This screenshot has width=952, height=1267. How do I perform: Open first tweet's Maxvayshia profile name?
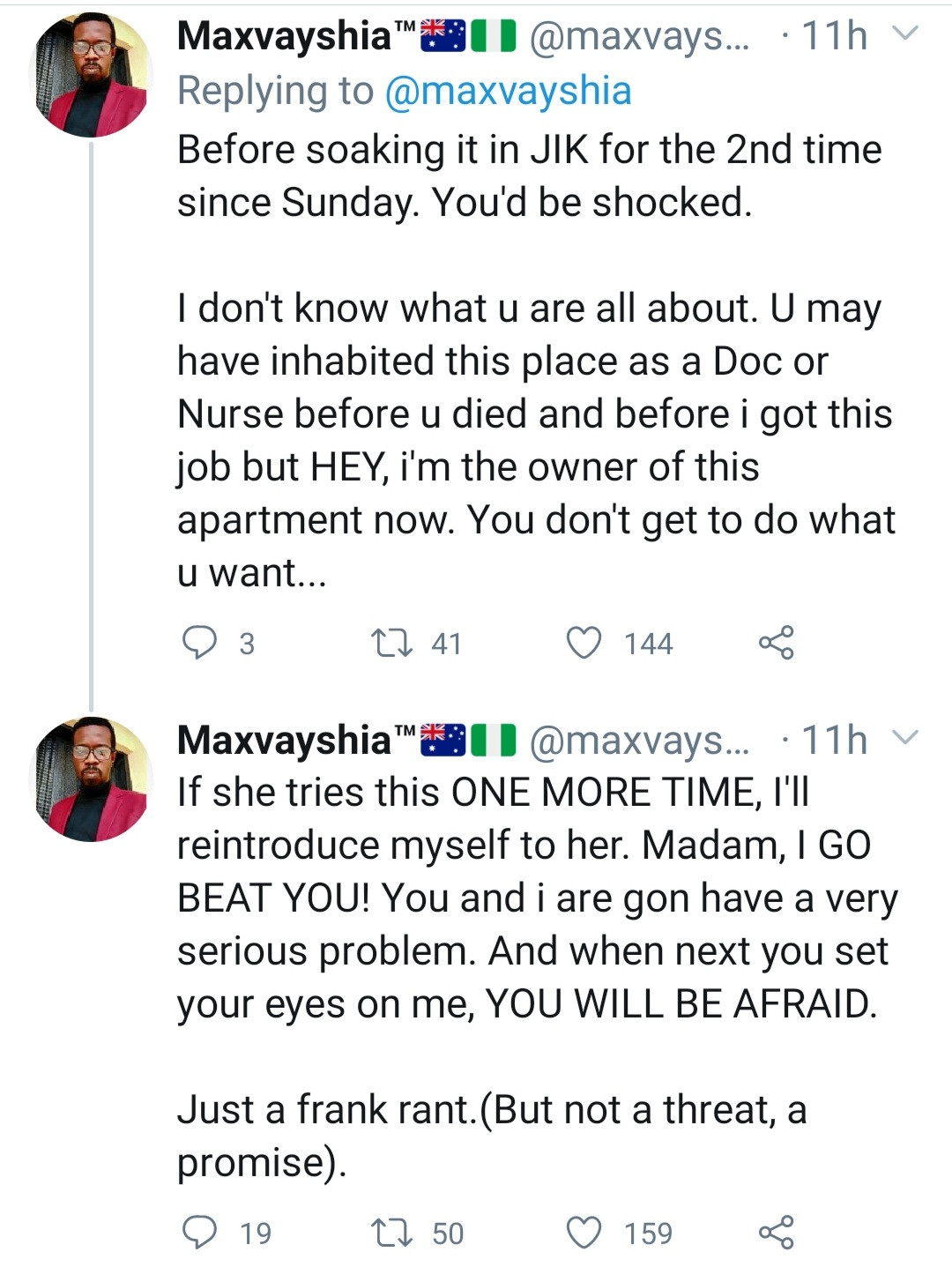[x=284, y=36]
